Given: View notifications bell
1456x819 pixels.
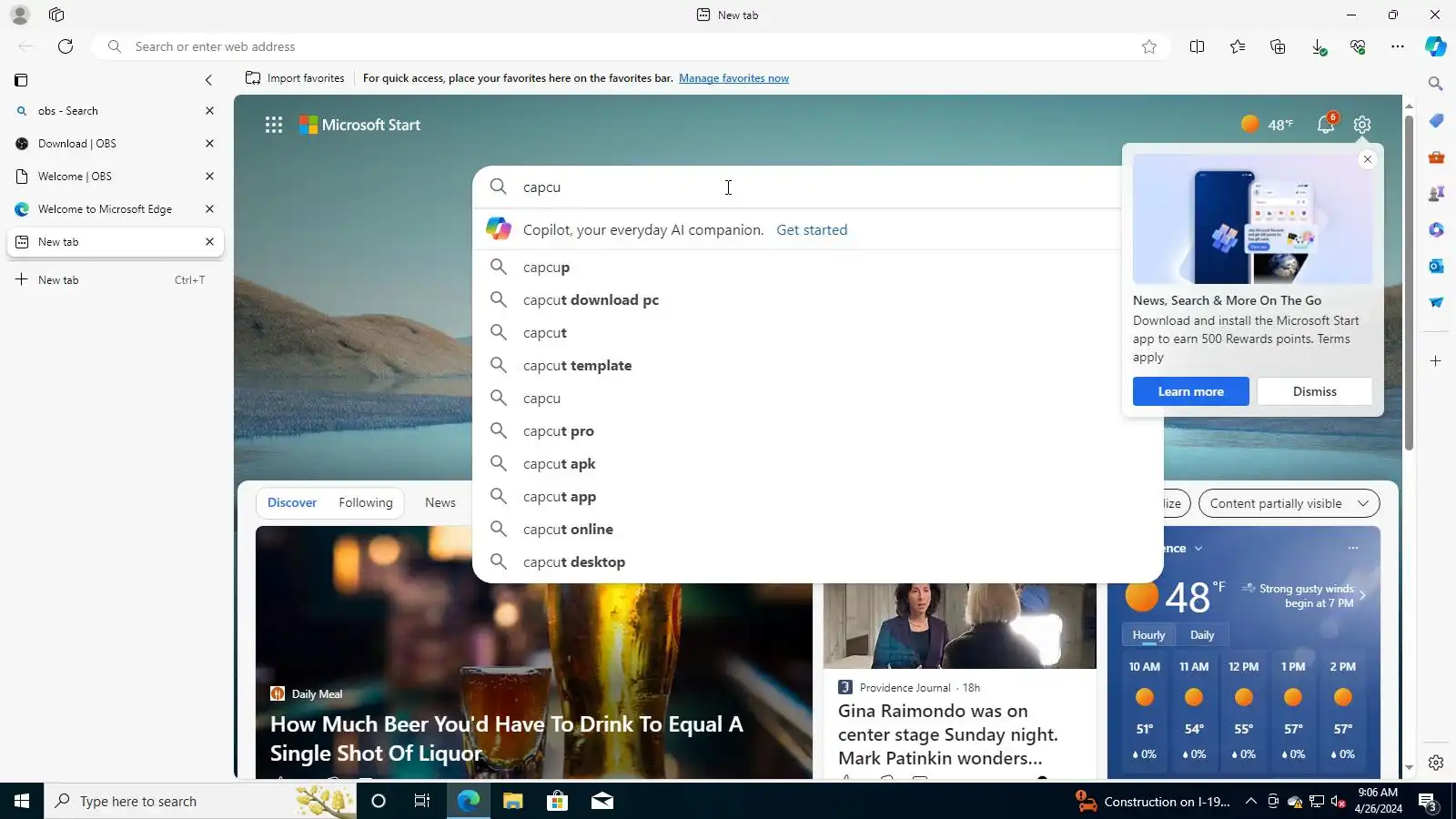Looking at the screenshot, I should [x=1326, y=125].
